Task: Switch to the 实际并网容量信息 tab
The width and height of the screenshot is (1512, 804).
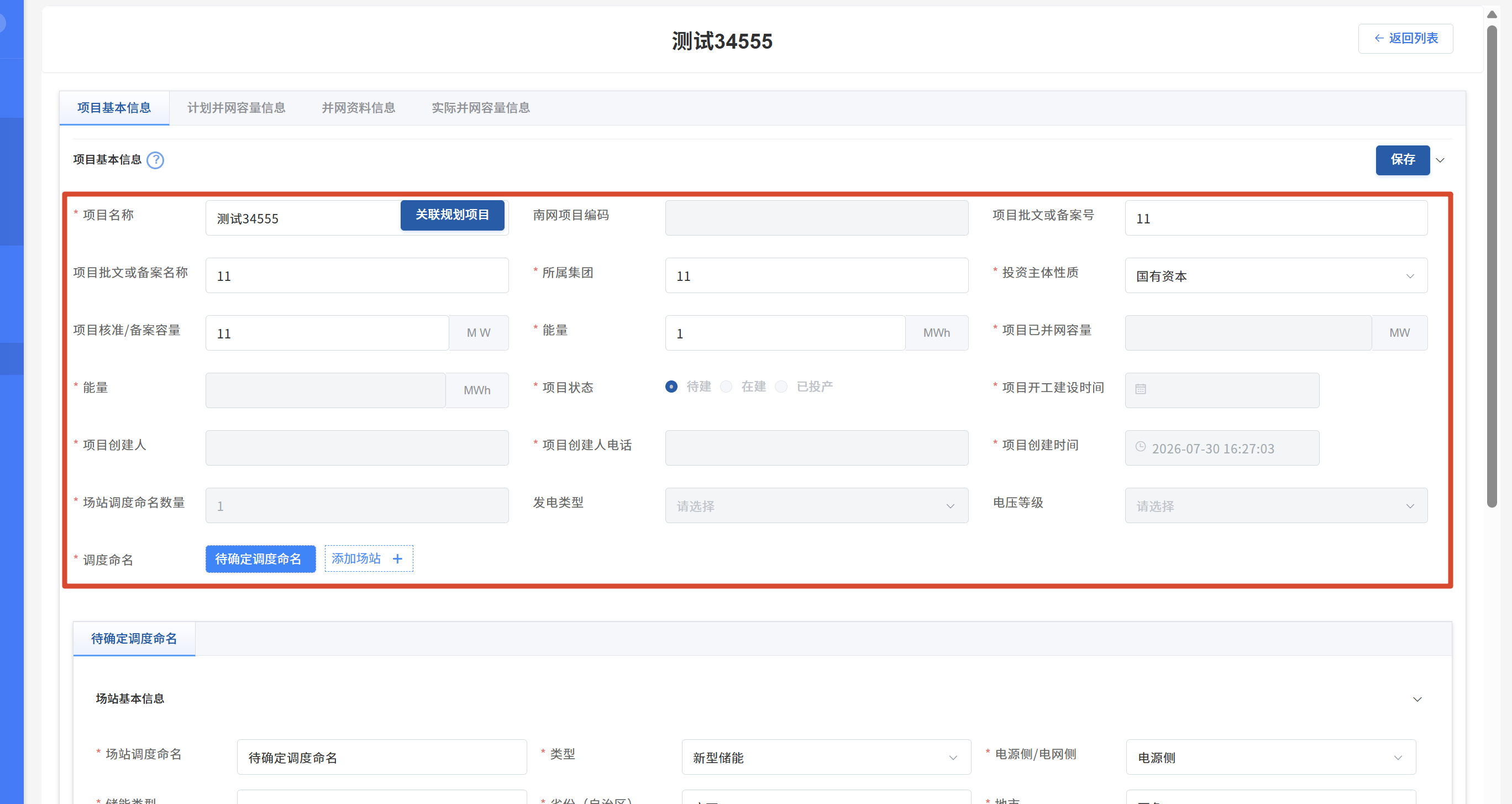Action: tap(481, 107)
